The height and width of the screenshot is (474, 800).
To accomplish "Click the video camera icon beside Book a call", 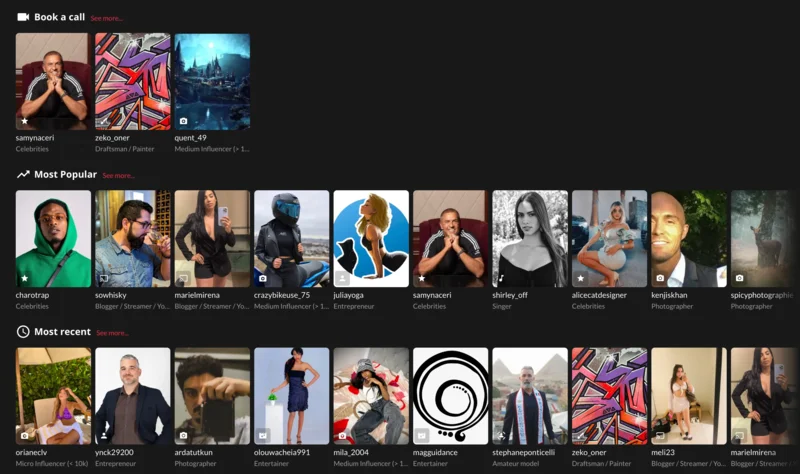I will [x=23, y=17].
